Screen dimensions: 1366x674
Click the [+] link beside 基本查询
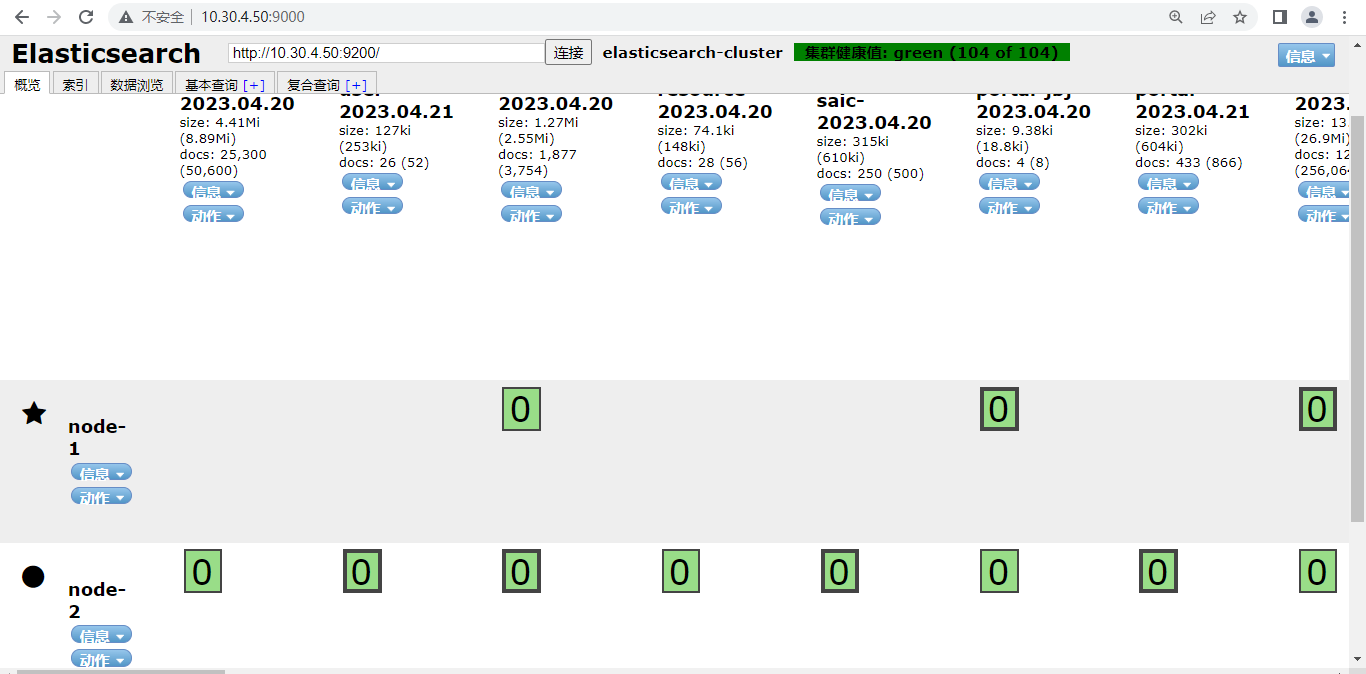coord(254,85)
